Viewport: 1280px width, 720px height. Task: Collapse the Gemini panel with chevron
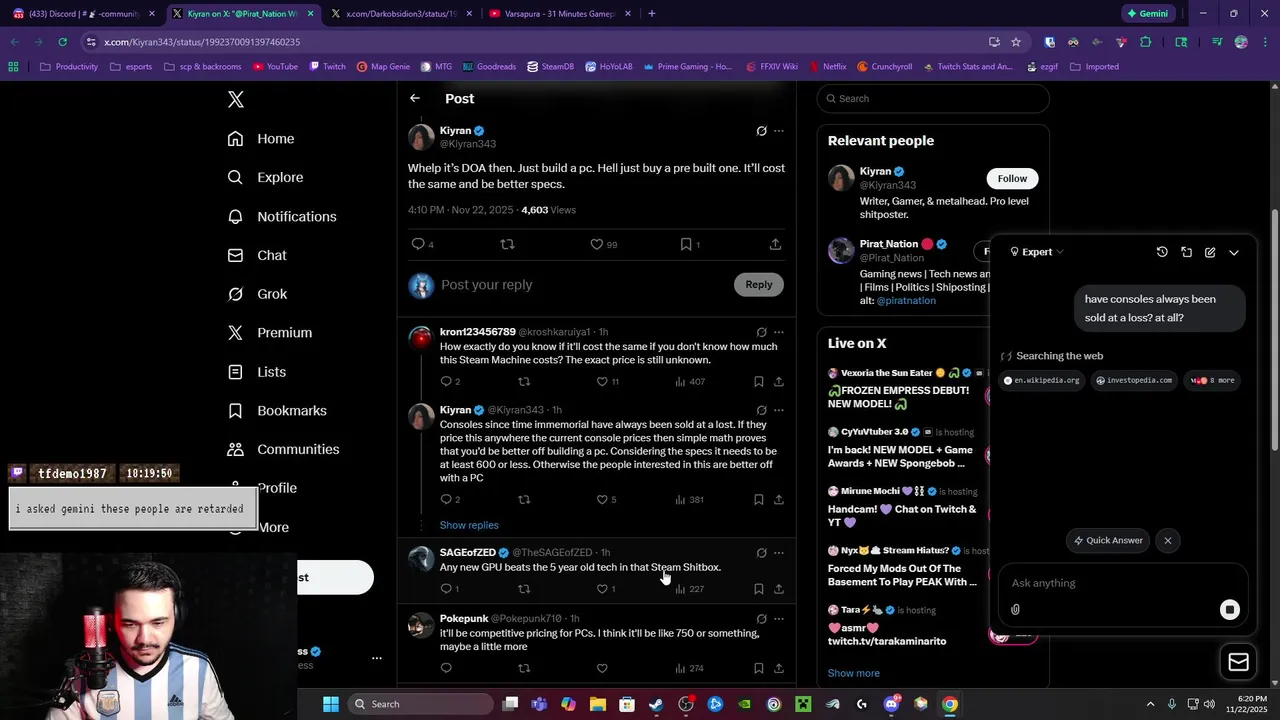tap(1234, 252)
